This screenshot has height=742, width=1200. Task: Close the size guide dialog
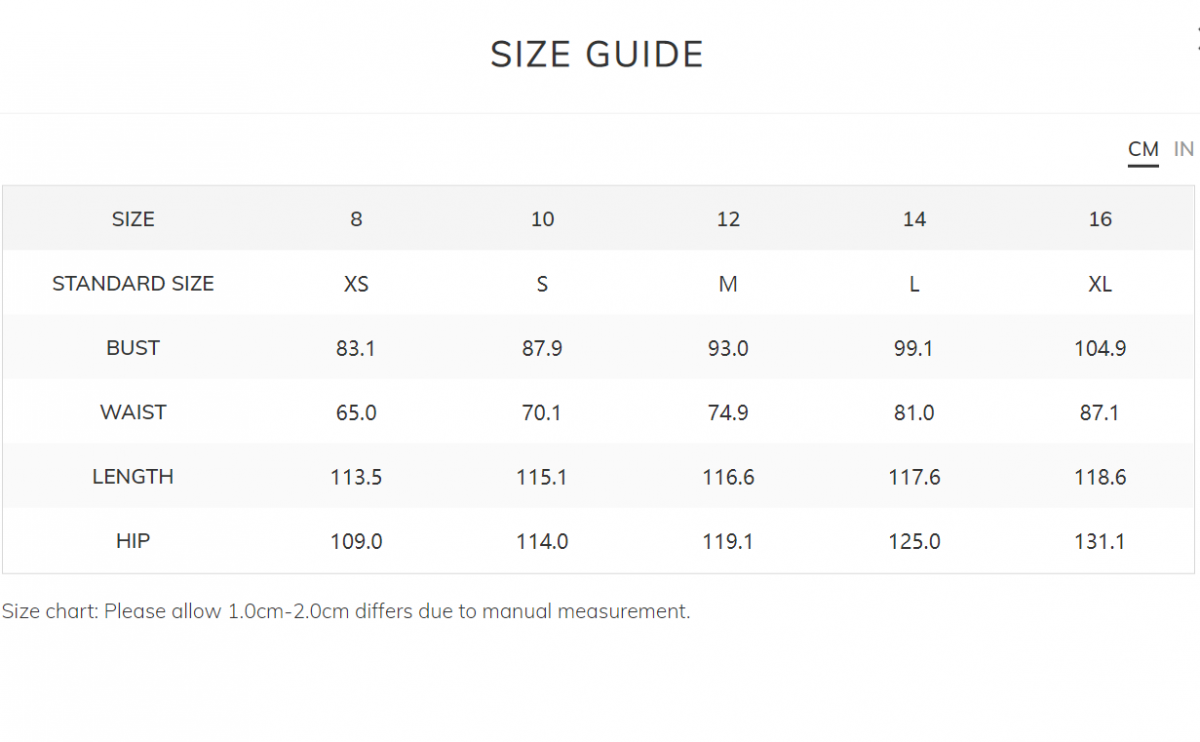(x=1197, y=40)
